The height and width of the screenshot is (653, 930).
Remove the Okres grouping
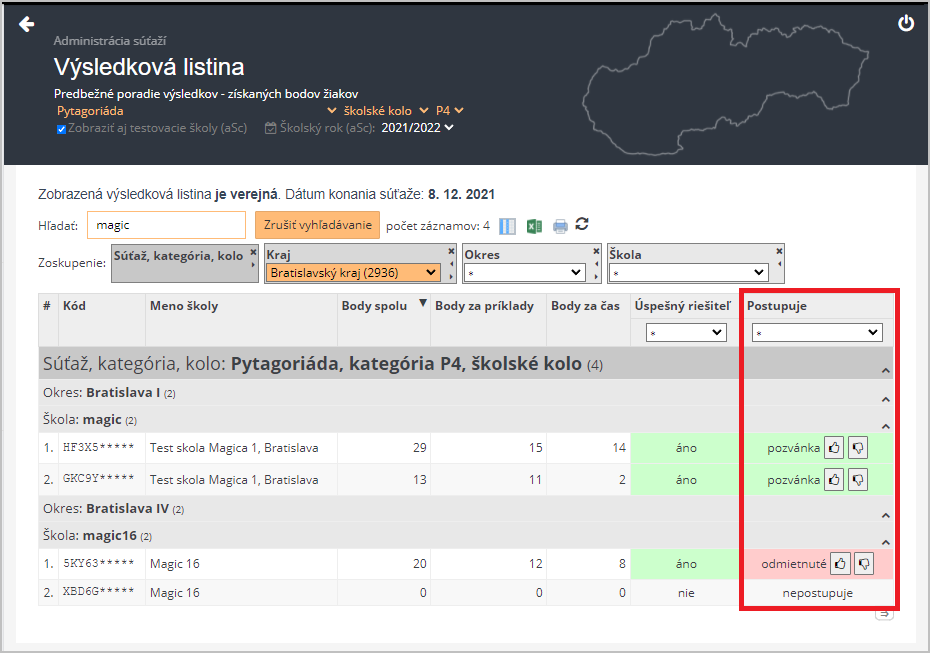pos(596,251)
